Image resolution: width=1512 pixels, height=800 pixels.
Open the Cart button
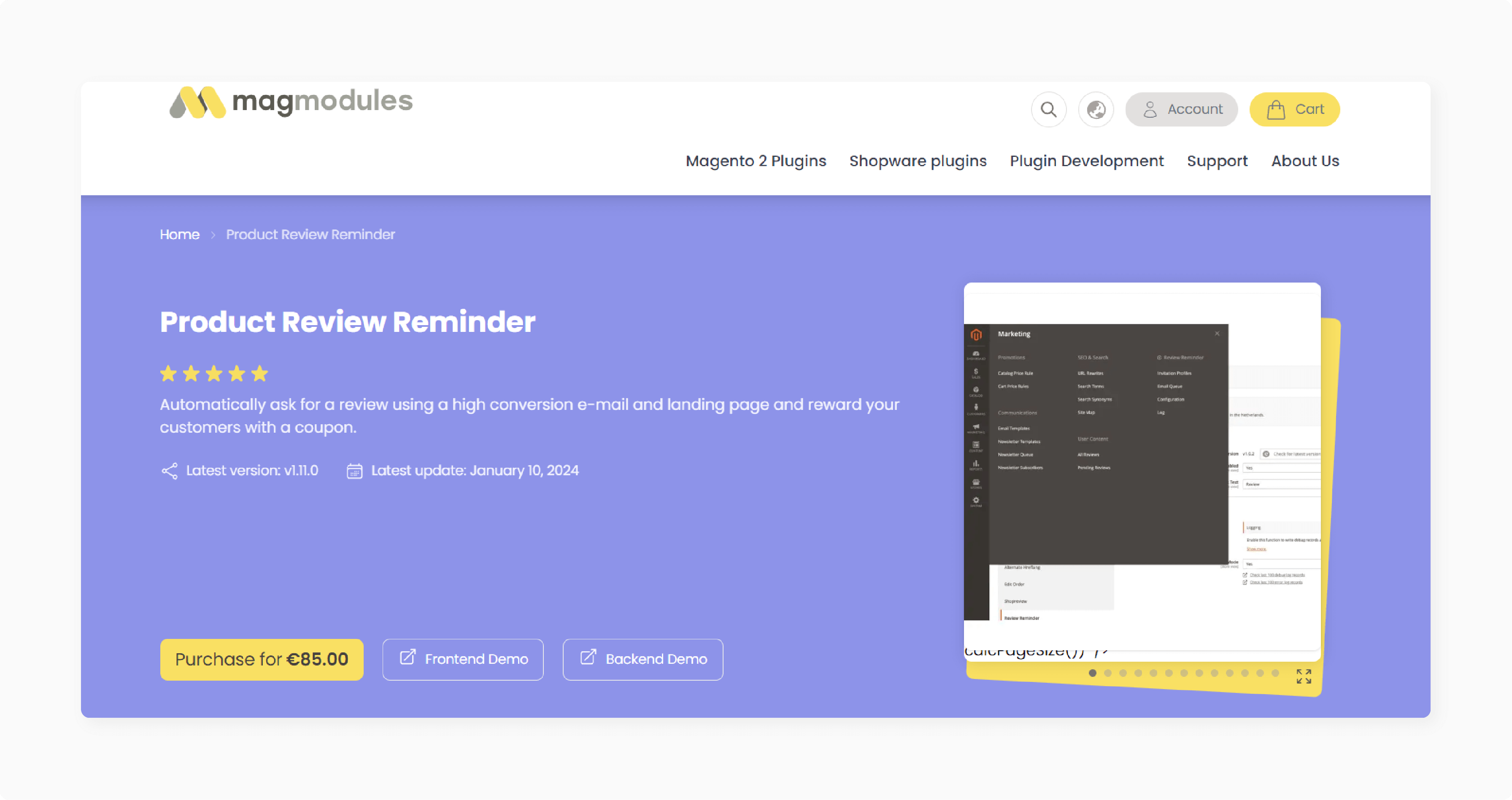point(1294,109)
